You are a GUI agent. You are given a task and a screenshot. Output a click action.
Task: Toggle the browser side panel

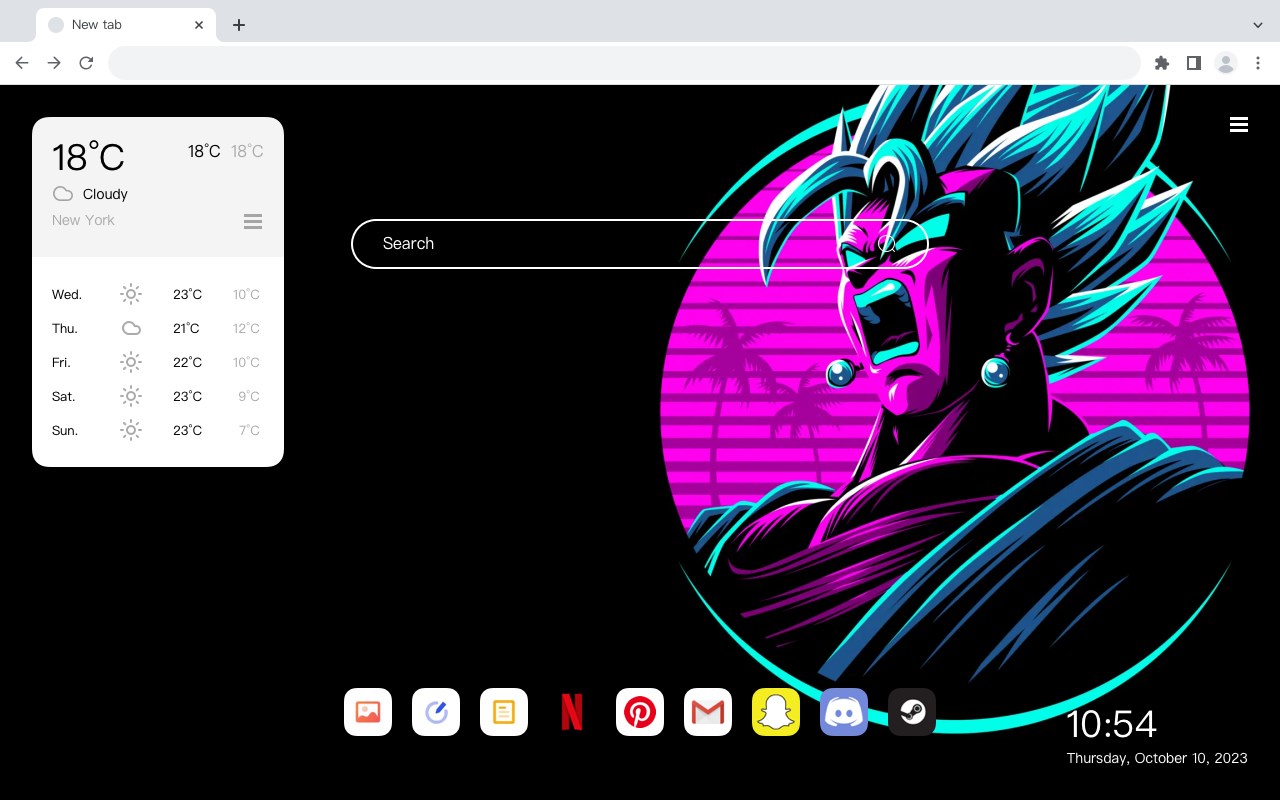pyautogui.click(x=1193, y=63)
